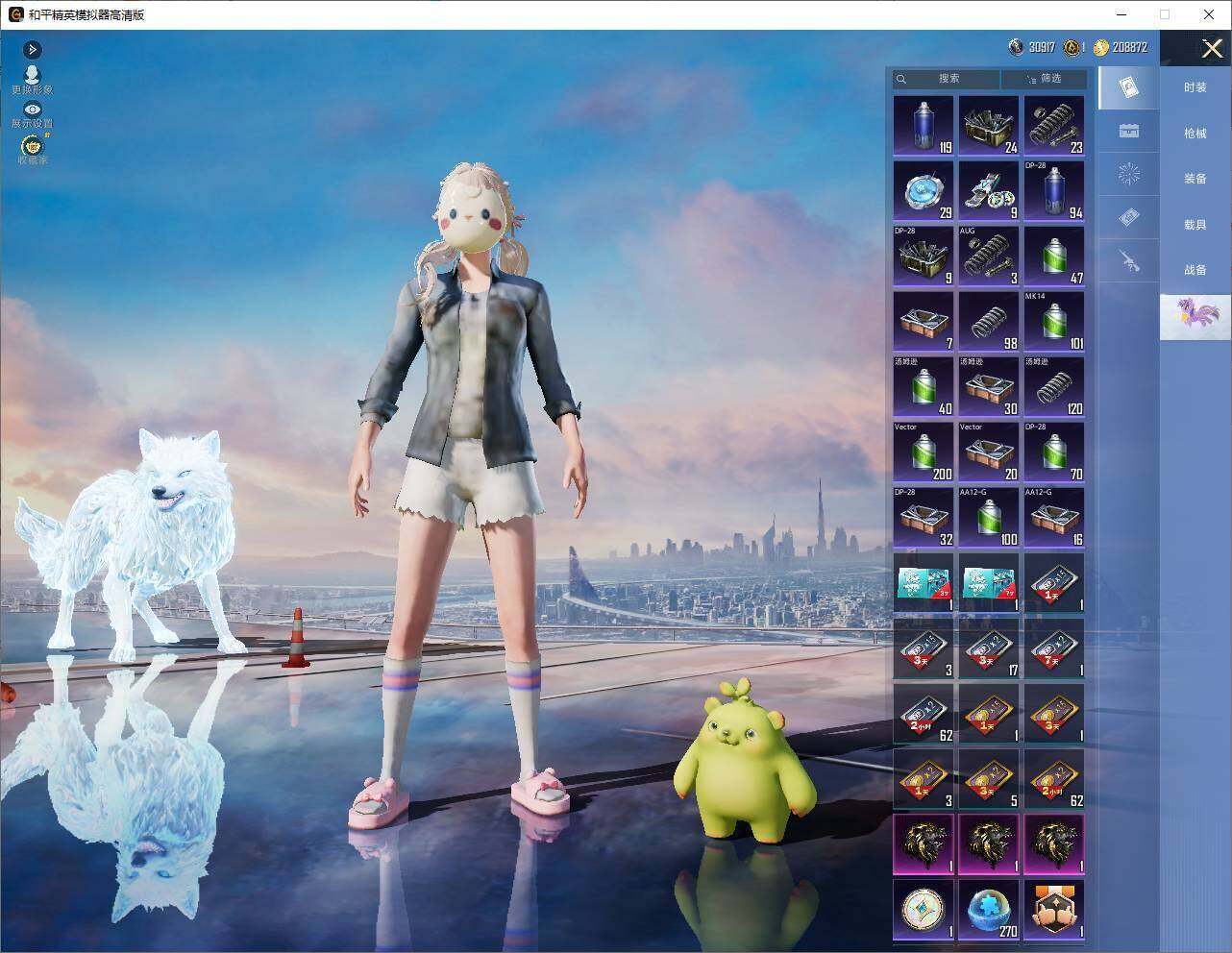This screenshot has height=953, width=1232.
Task: Select the card items category icon
Action: (1129, 88)
